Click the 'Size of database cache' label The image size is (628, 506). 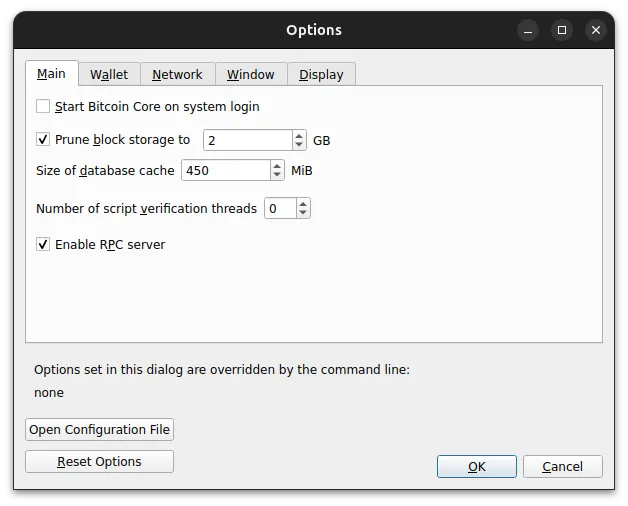tap(105, 170)
